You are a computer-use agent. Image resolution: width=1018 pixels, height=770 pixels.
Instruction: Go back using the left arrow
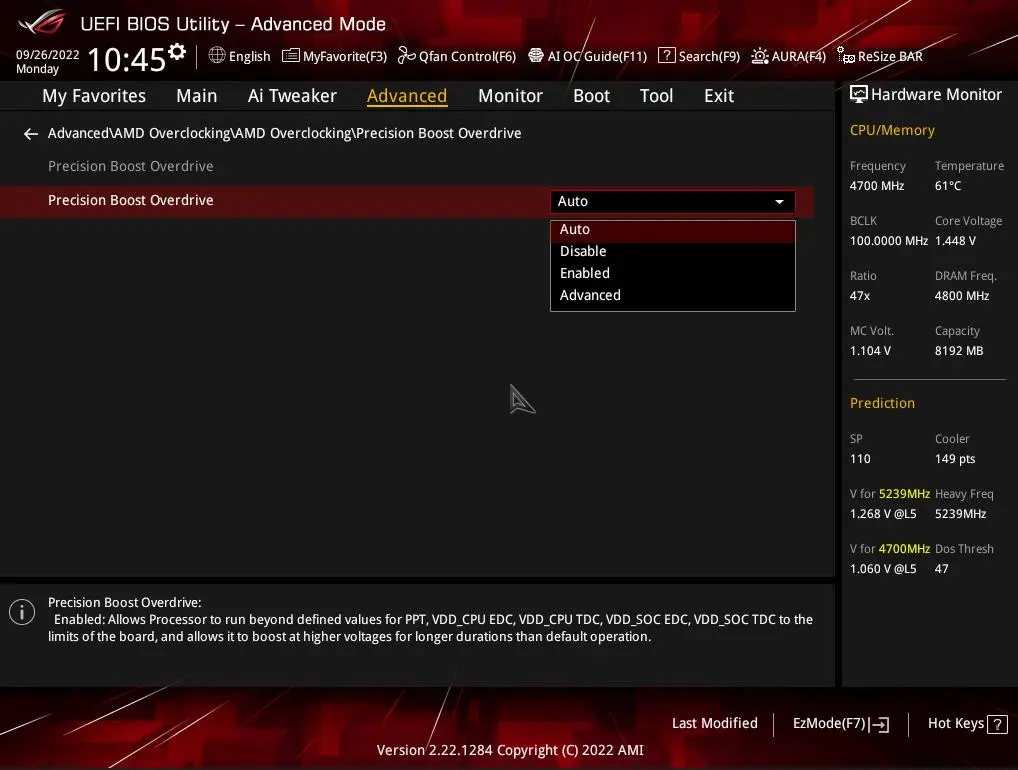(x=31, y=134)
